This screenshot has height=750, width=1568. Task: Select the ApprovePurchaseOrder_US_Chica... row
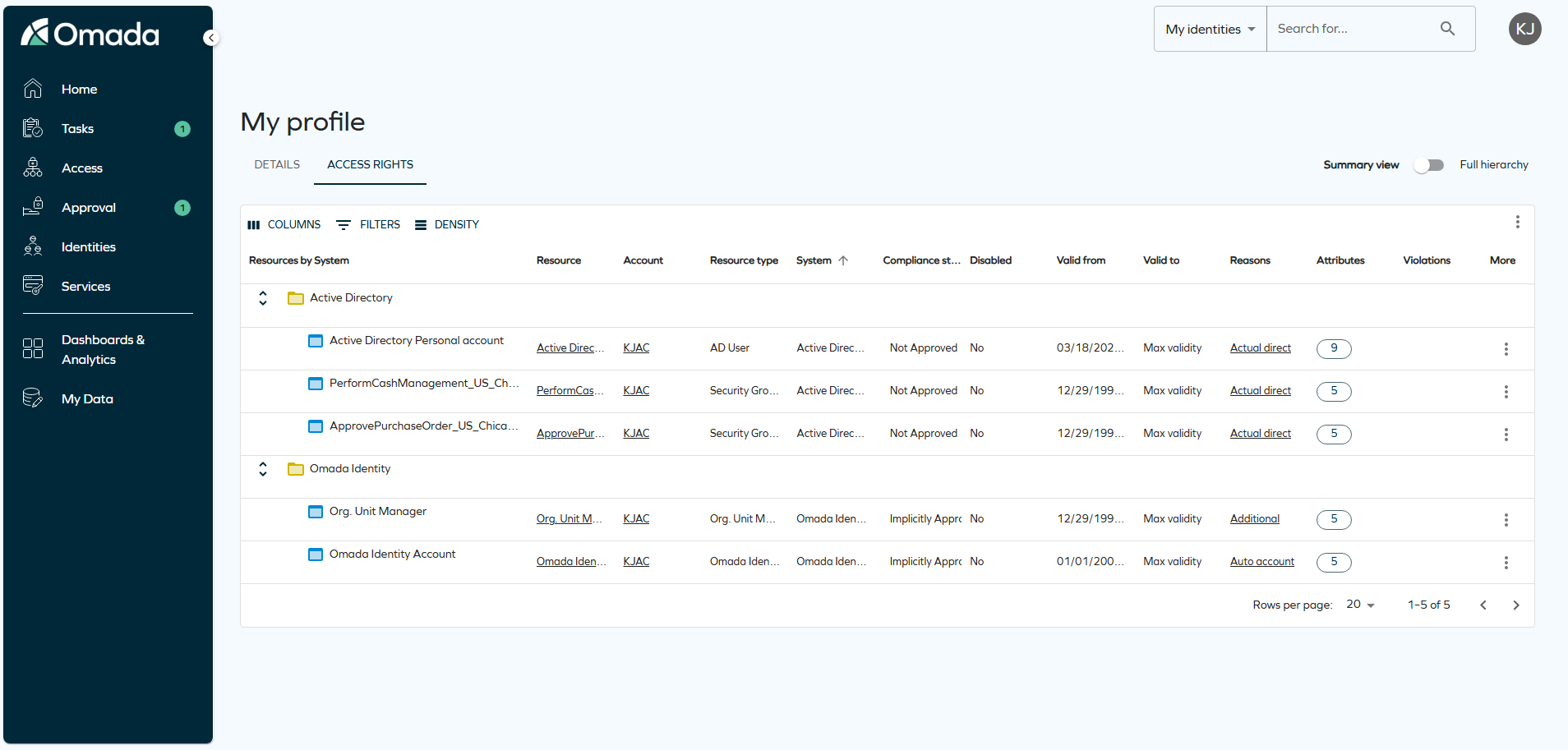pos(888,434)
